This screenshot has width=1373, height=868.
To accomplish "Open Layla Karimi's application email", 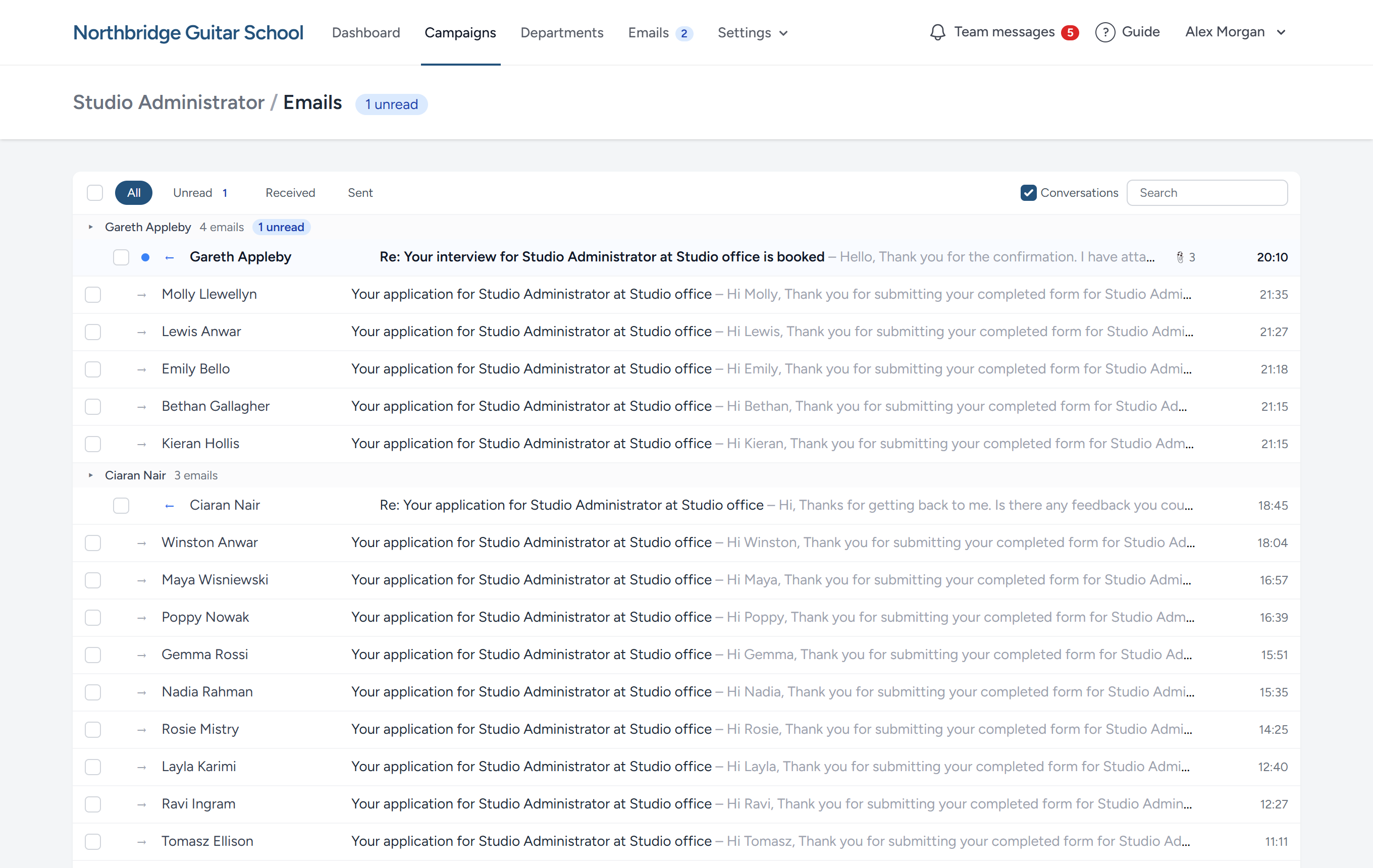I will (x=686, y=767).
